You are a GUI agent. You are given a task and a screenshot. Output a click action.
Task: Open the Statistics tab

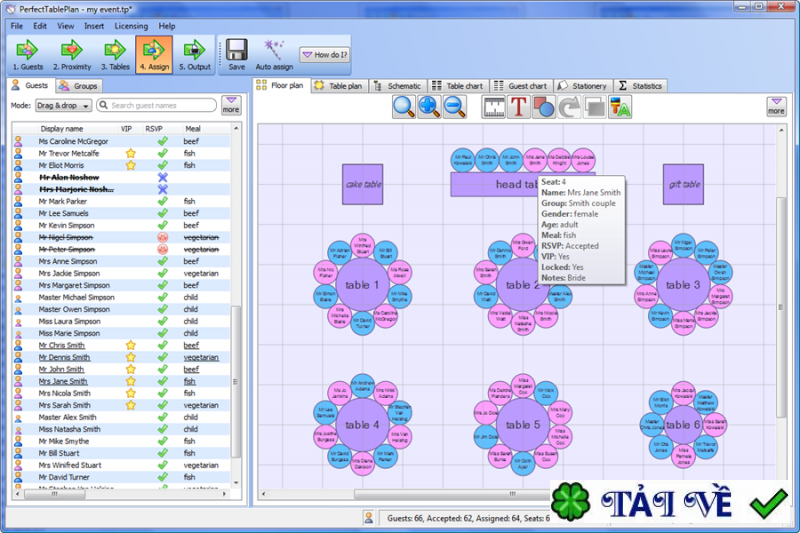point(640,86)
